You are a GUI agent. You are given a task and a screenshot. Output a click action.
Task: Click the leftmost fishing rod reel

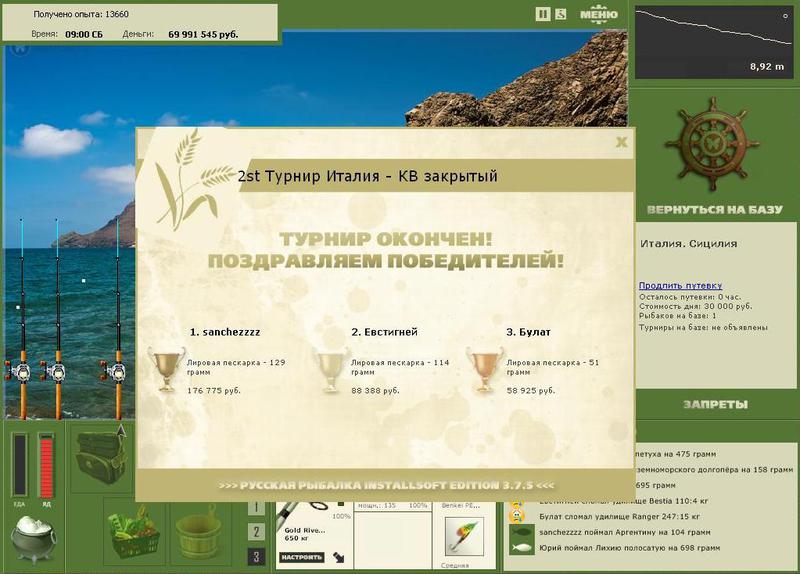[x=18, y=371]
